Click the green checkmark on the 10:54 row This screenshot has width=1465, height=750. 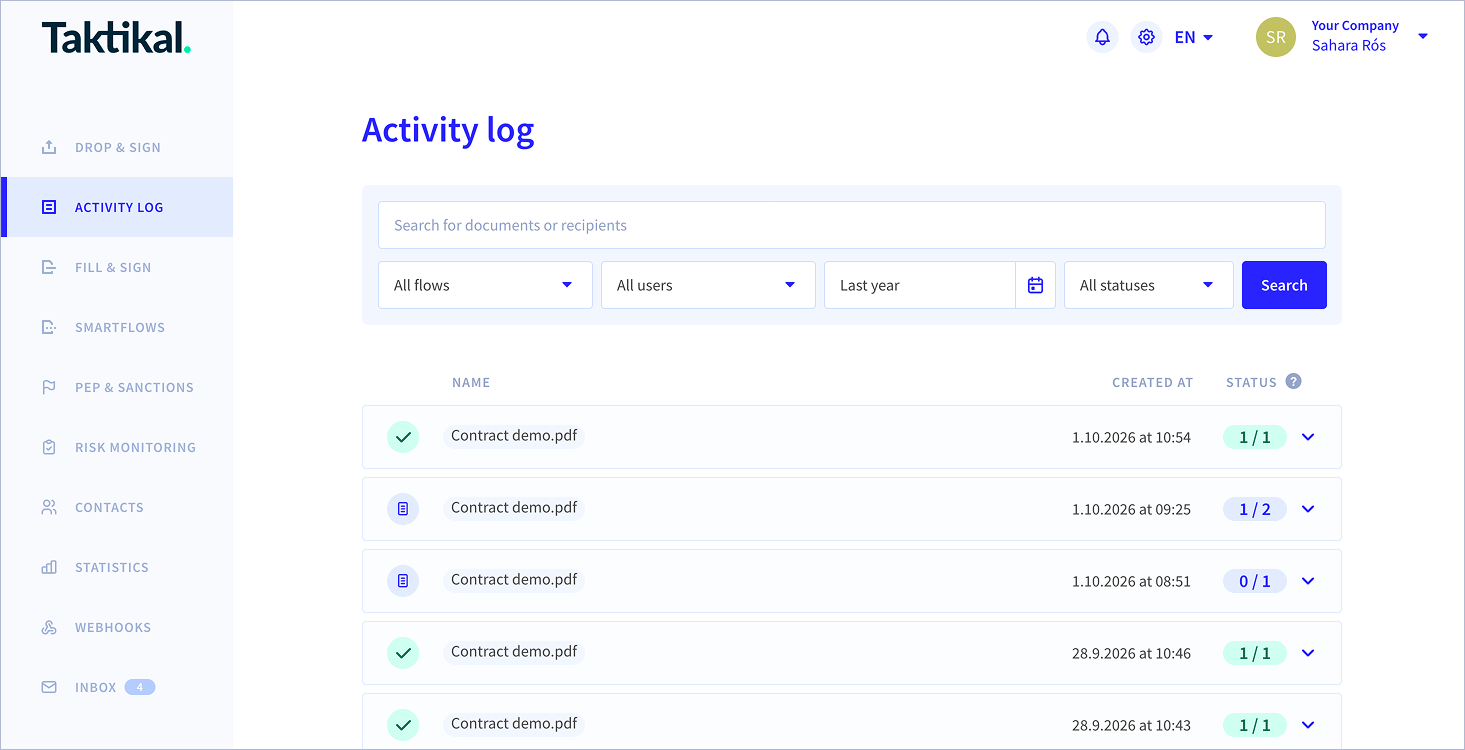coord(403,437)
